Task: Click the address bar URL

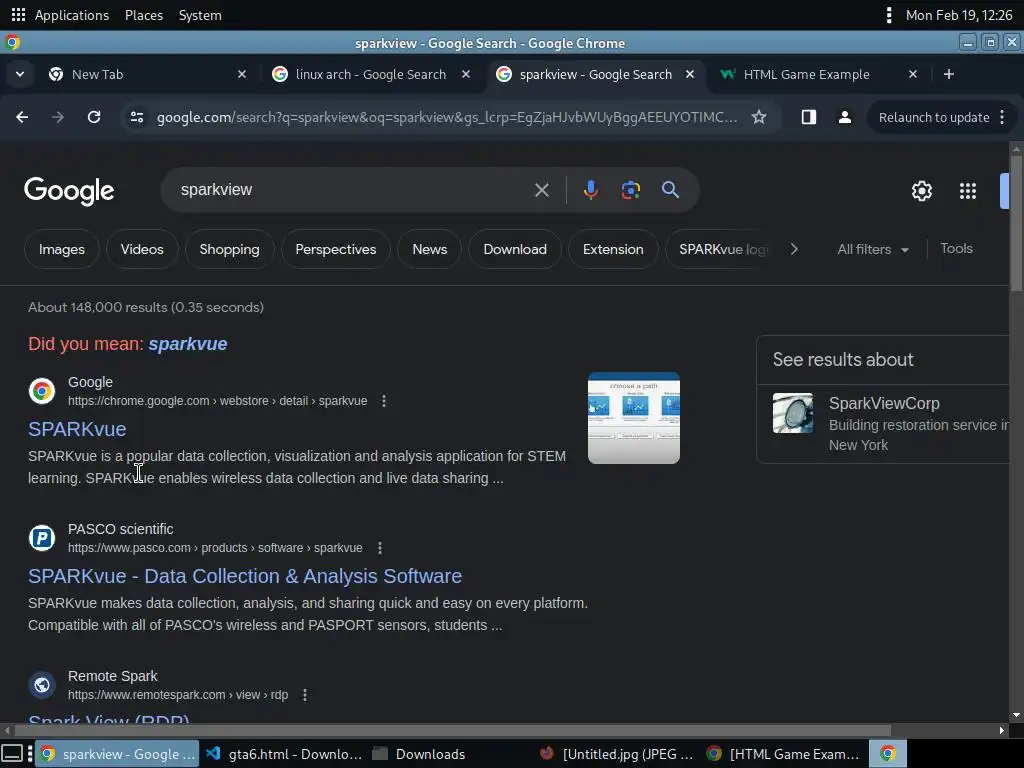Action: tap(447, 117)
